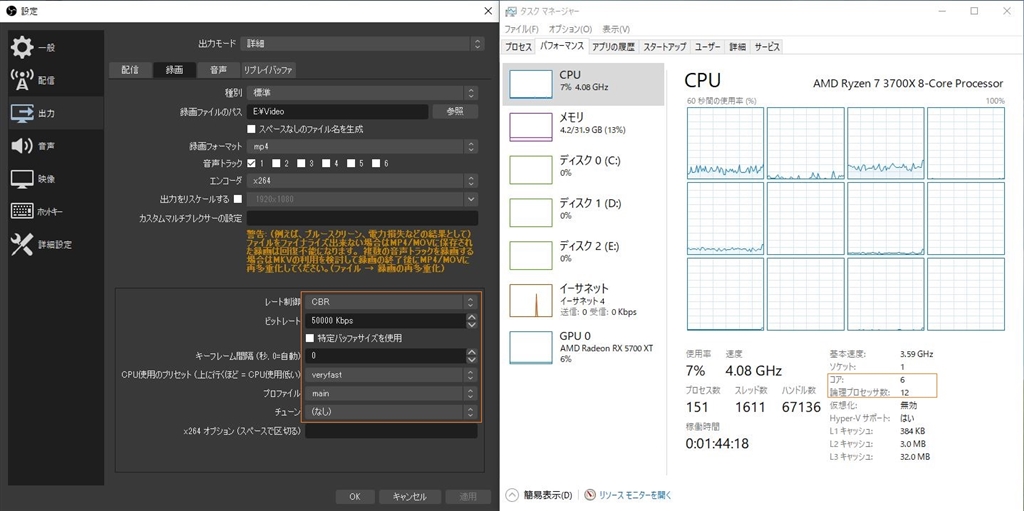Click keyframe interval stepper arrows
The height and width of the screenshot is (511, 1024).
coord(472,356)
